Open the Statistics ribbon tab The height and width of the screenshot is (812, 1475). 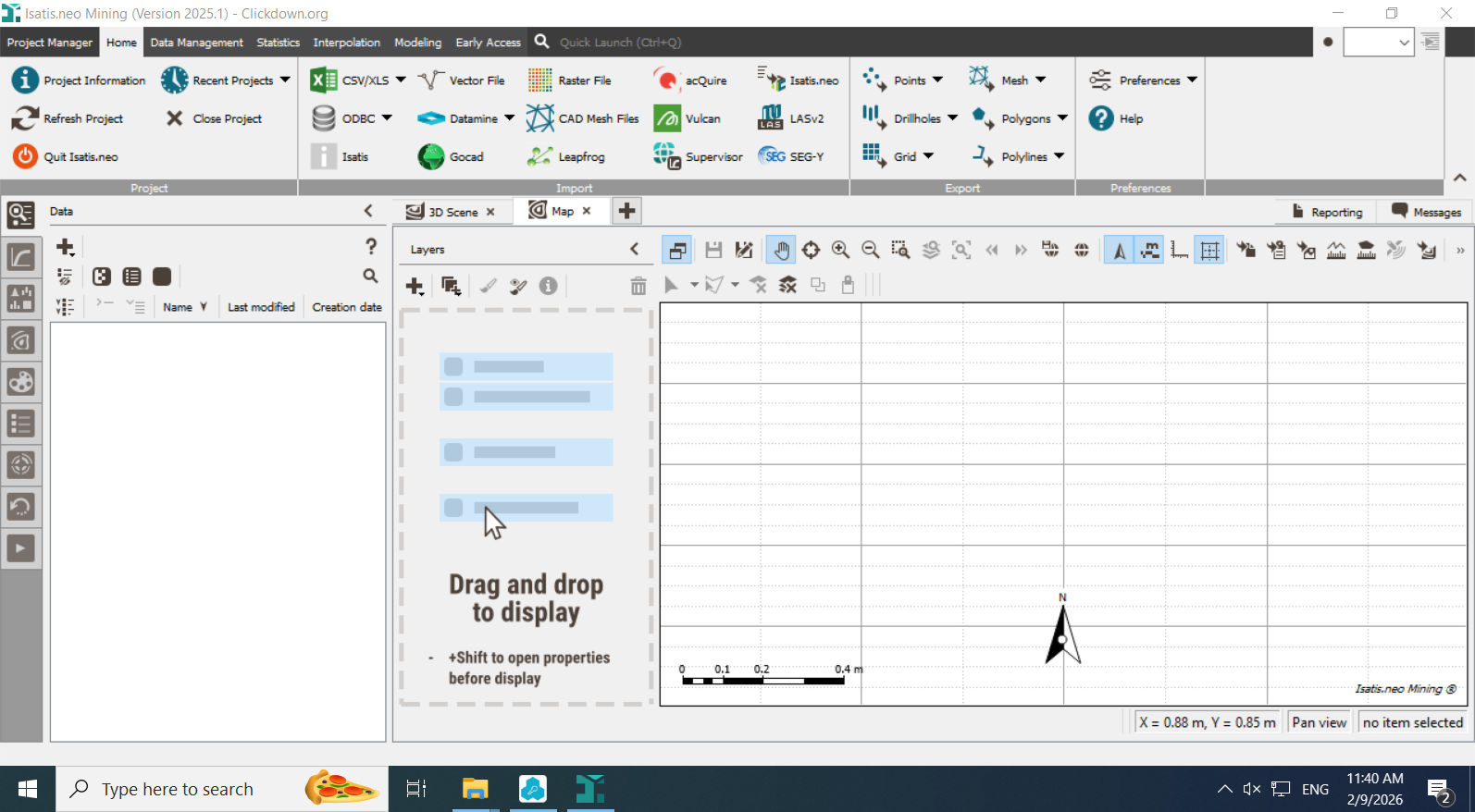coord(278,43)
